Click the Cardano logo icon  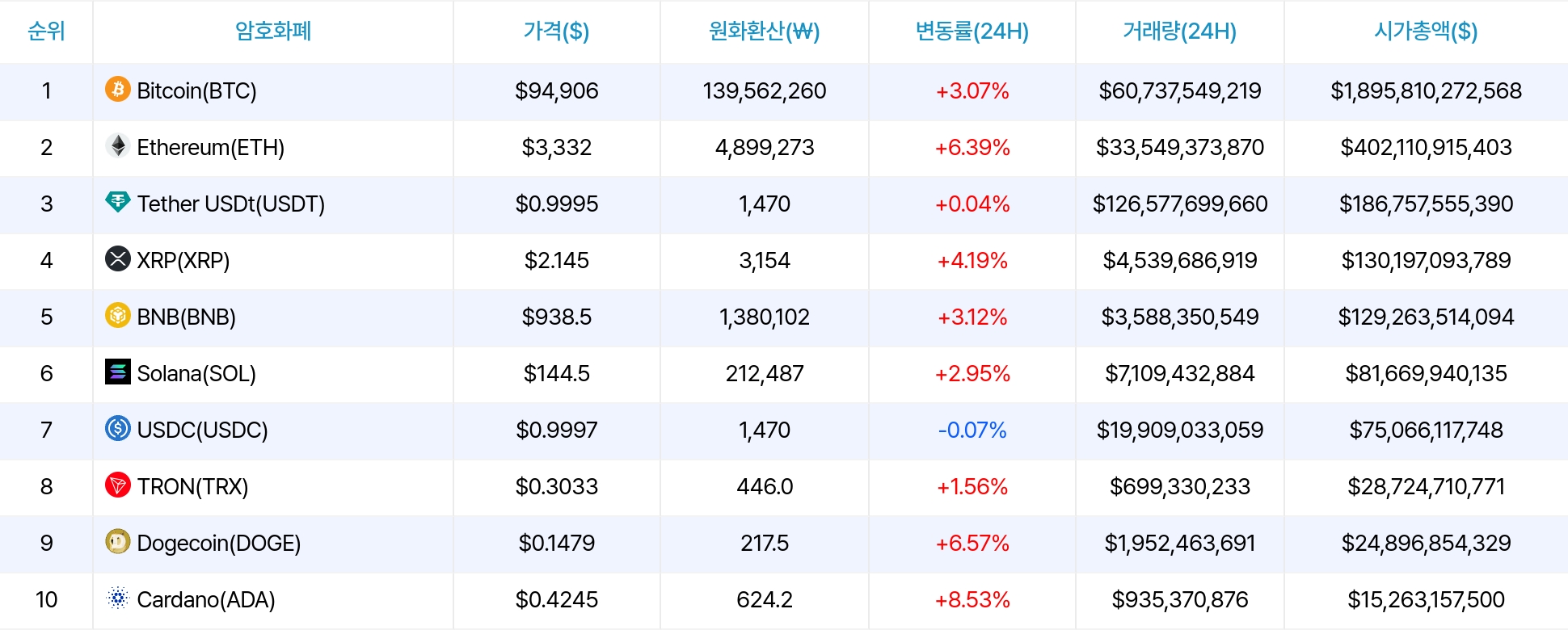pos(118,598)
